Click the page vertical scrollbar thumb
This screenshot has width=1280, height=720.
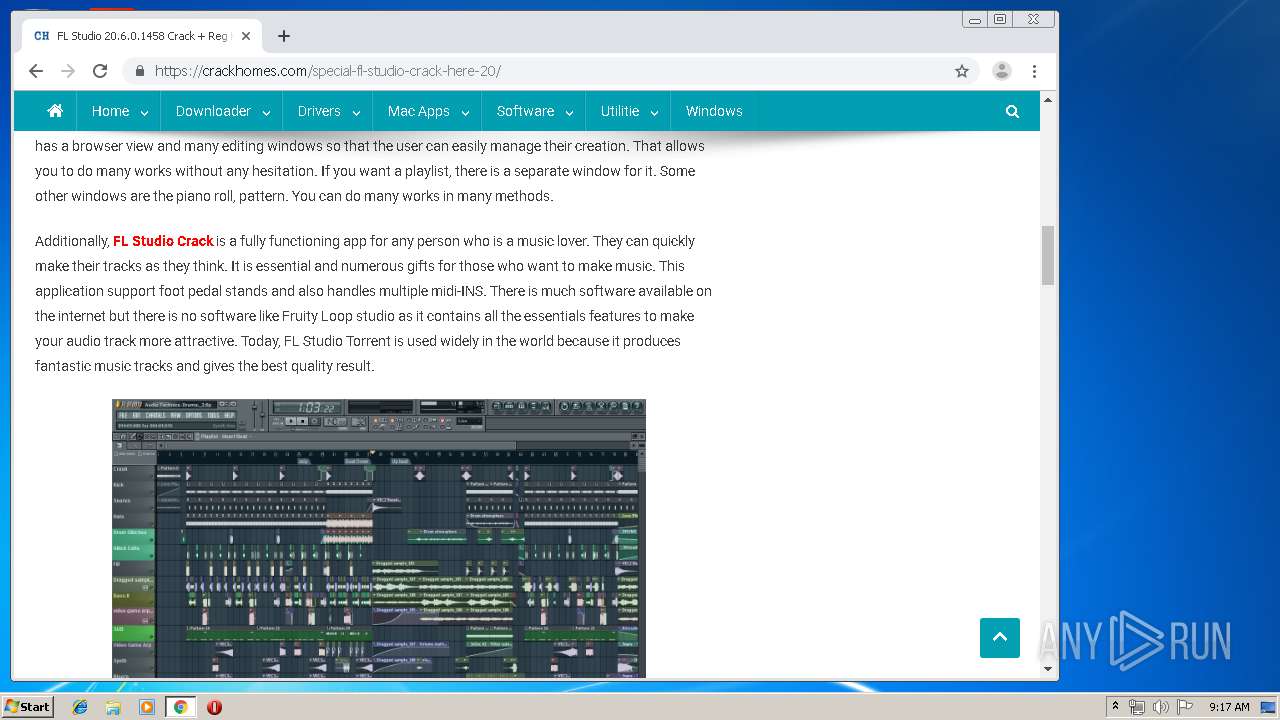(1048, 255)
